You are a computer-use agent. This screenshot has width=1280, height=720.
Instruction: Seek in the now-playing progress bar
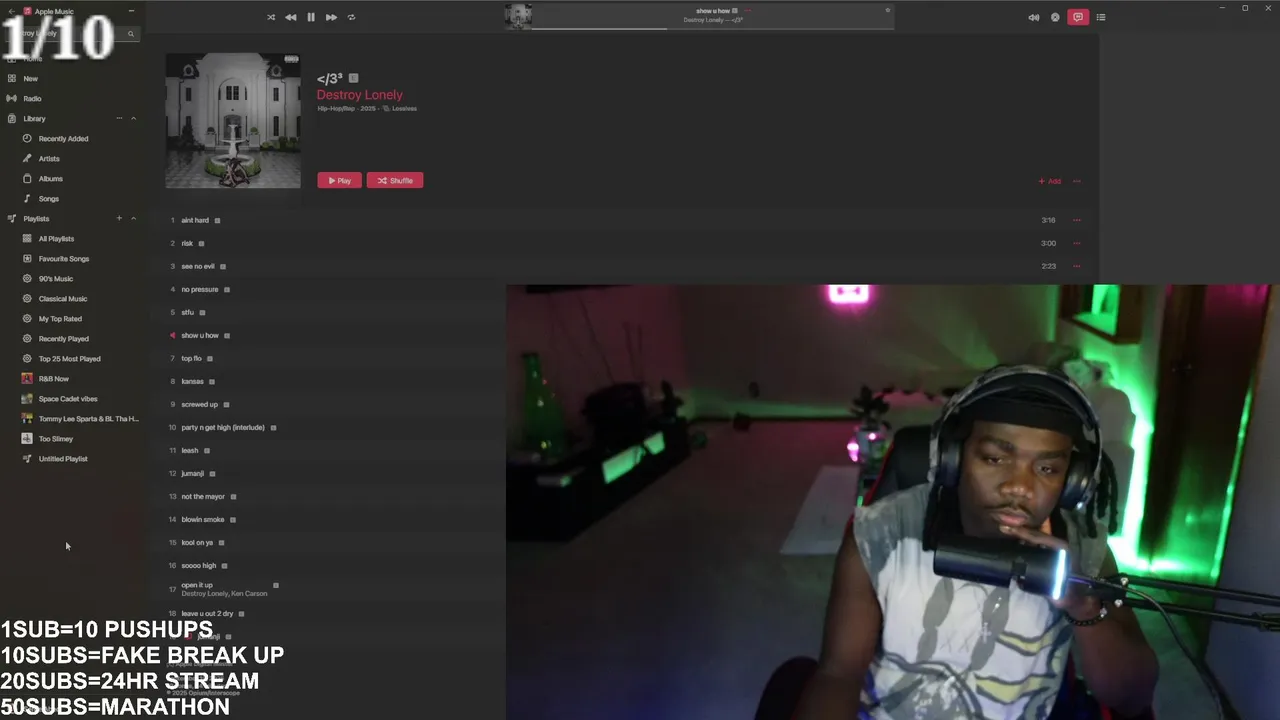[x=712, y=28]
